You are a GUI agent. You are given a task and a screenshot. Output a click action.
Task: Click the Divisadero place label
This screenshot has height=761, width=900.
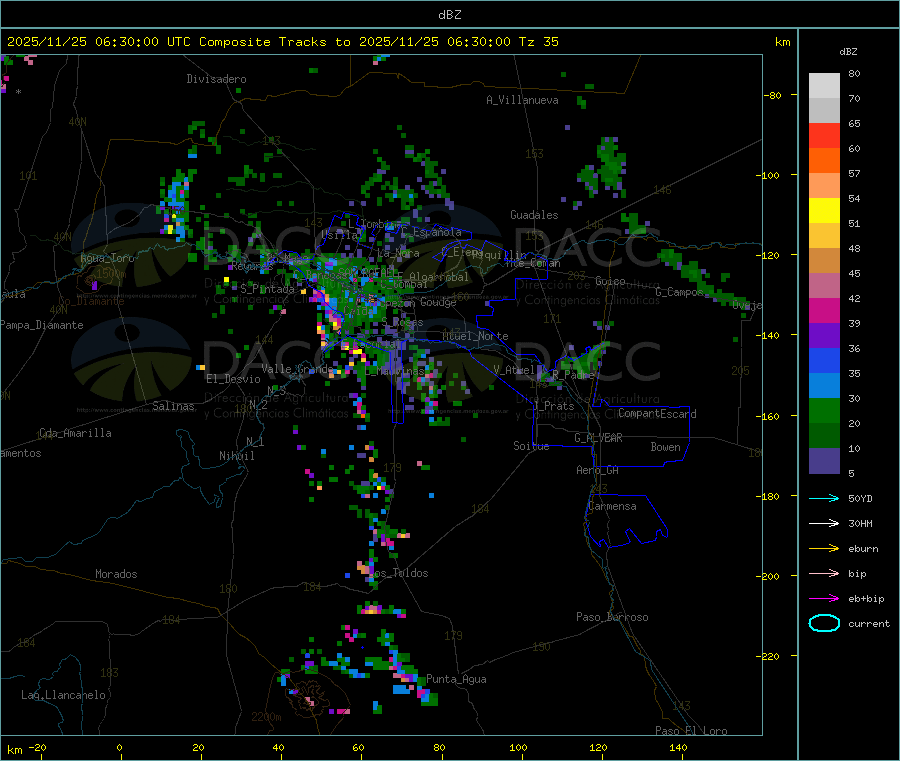click(216, 79)
